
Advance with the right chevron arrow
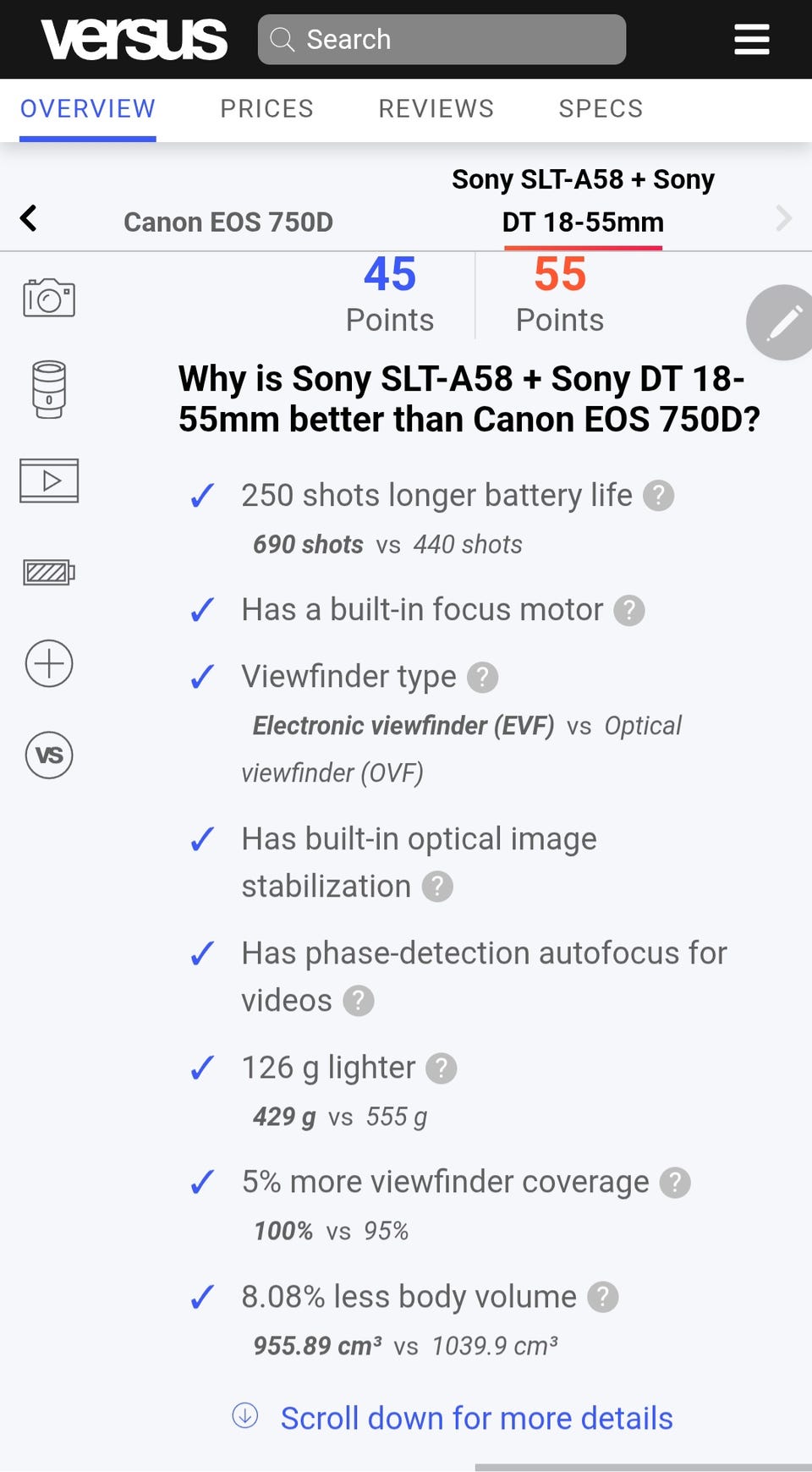pyautogui.click(x=784, y=218)
